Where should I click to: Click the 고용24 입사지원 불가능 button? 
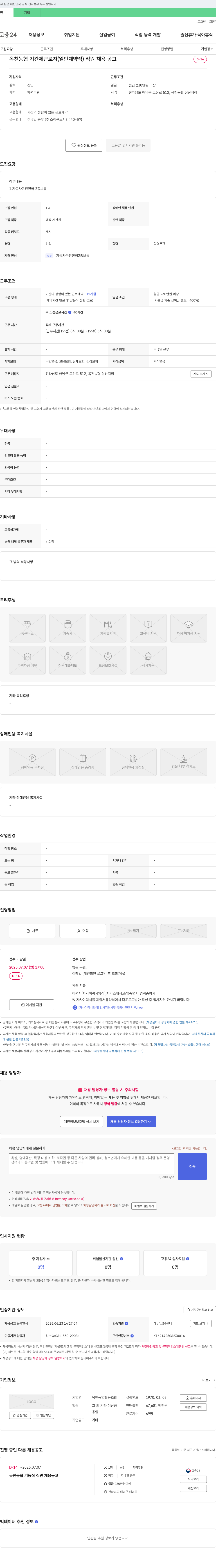point(128,146)
